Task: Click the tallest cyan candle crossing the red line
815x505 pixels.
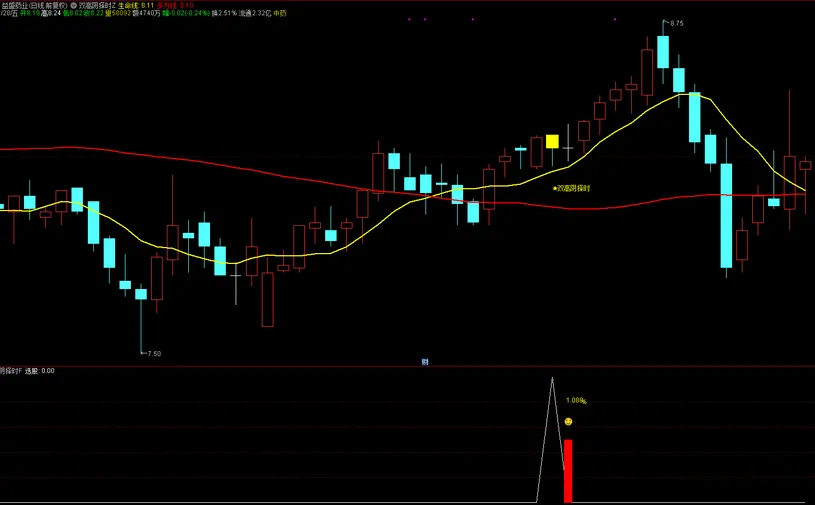Action: coord(726,216)
